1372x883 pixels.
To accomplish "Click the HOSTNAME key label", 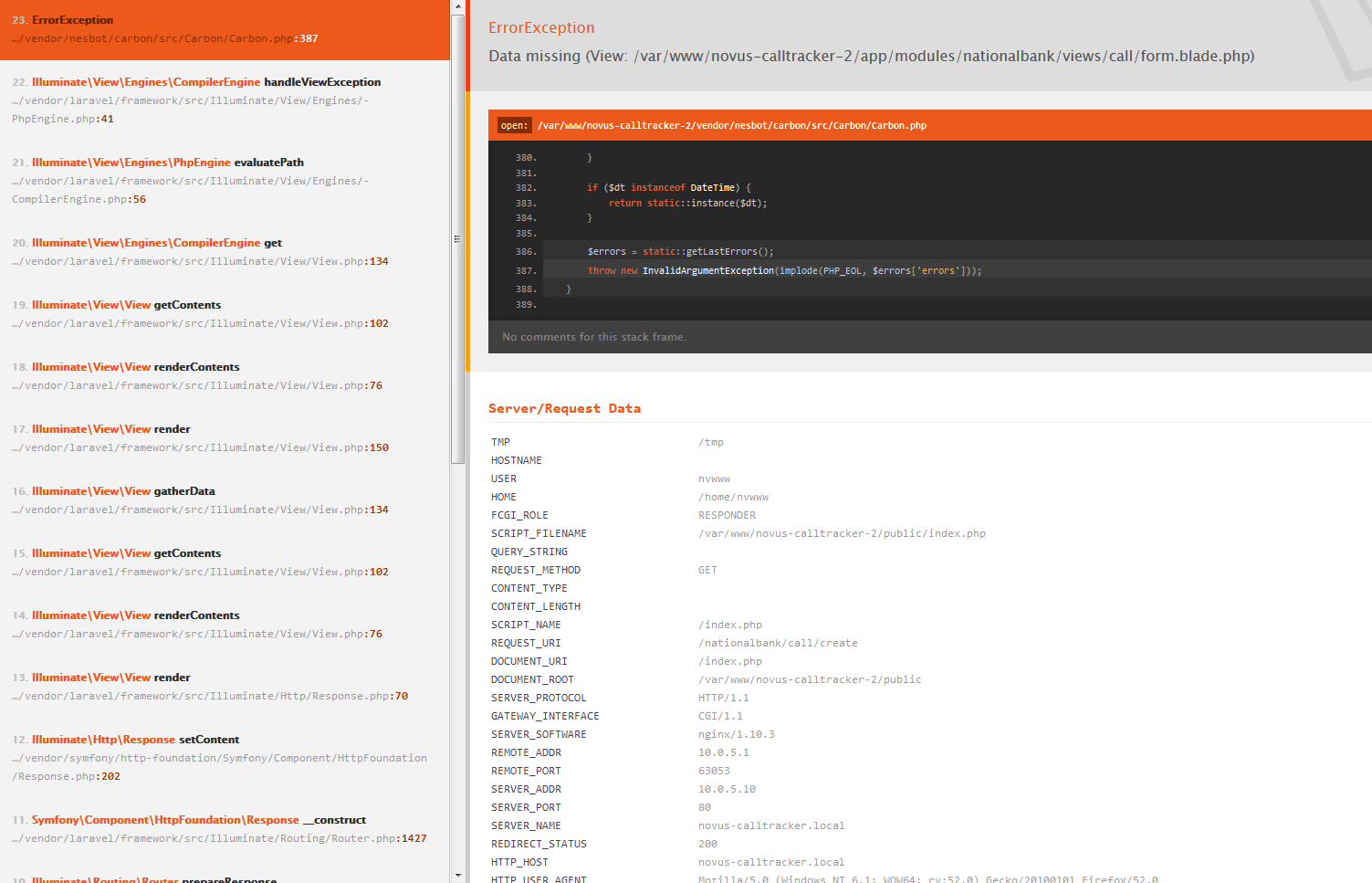I will click(517, 460).
